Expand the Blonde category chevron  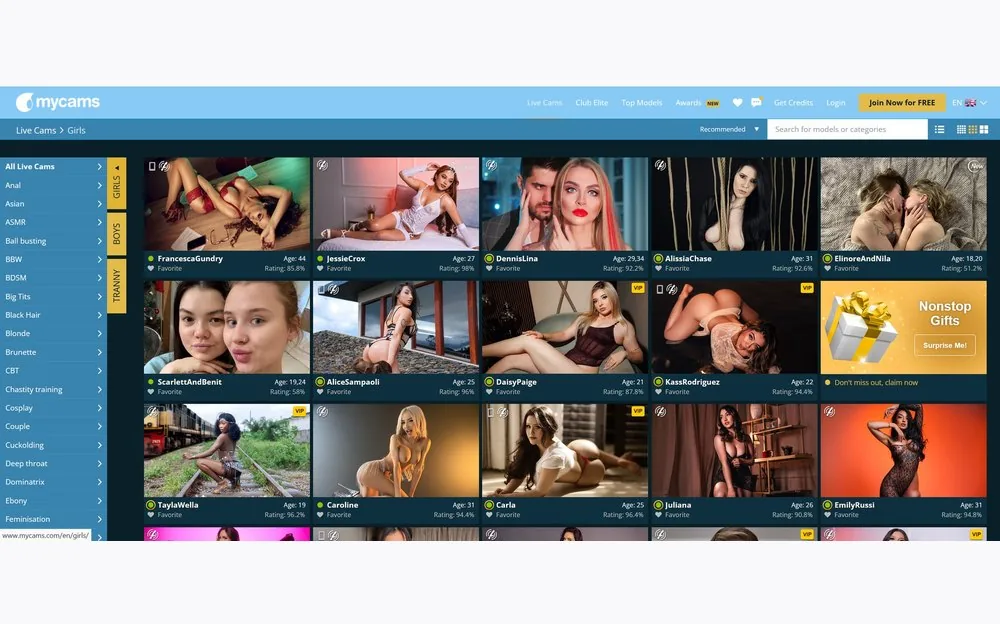[99, 334]
